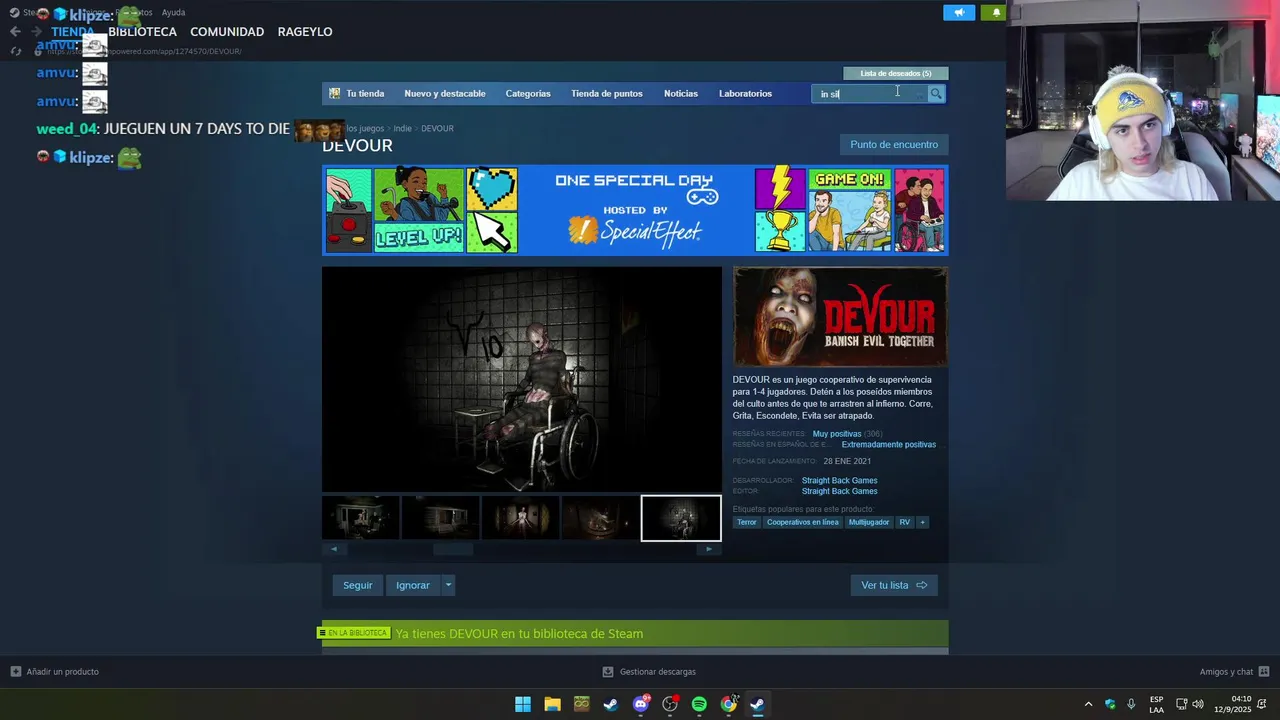The height and width of the screenshot is (720, 1280).
Task: Select the fourth screenshot thumbnail
Action: (x=601, y=518)
